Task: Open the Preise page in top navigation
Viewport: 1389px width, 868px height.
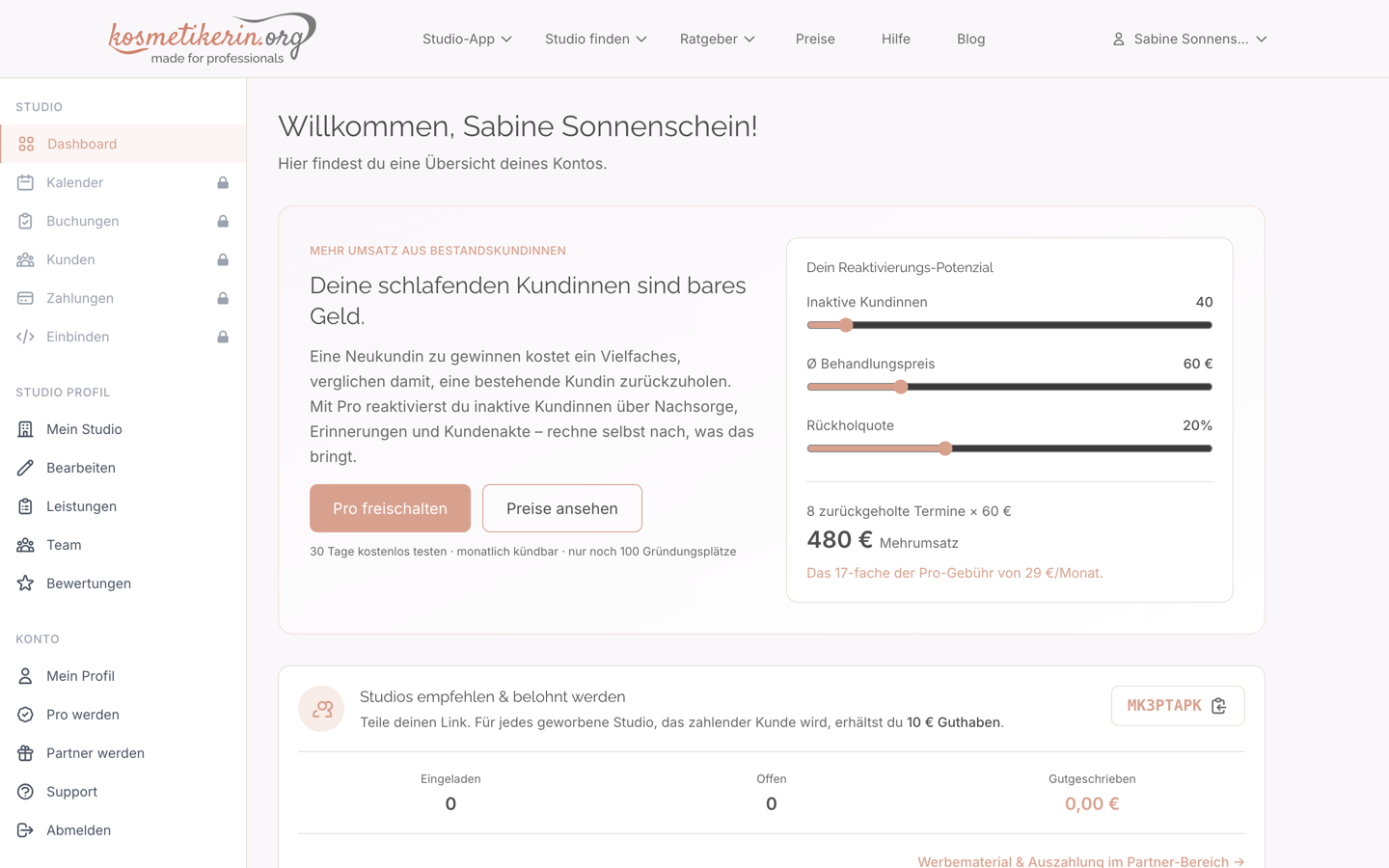Action: 815,39
